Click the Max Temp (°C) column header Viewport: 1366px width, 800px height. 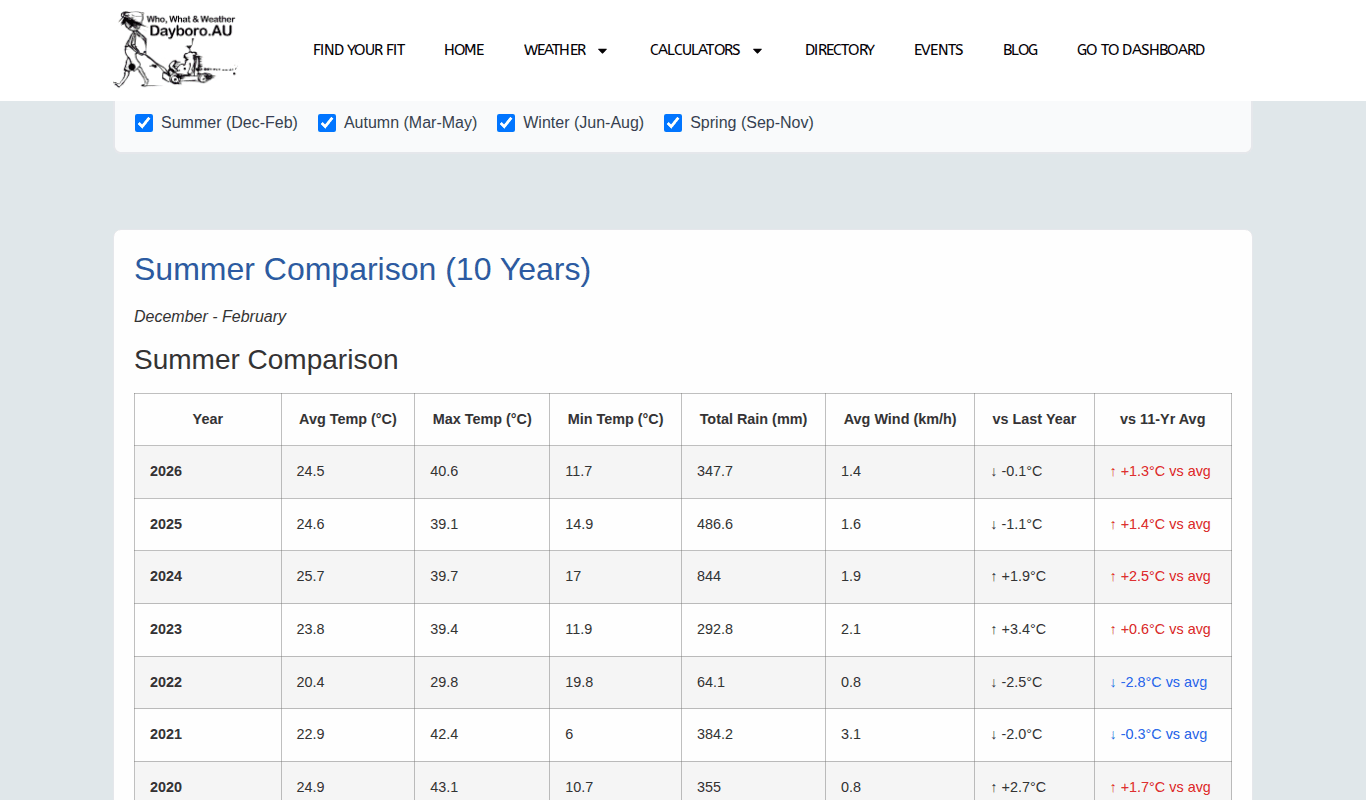pyautogui.click(x=482, y=419)
